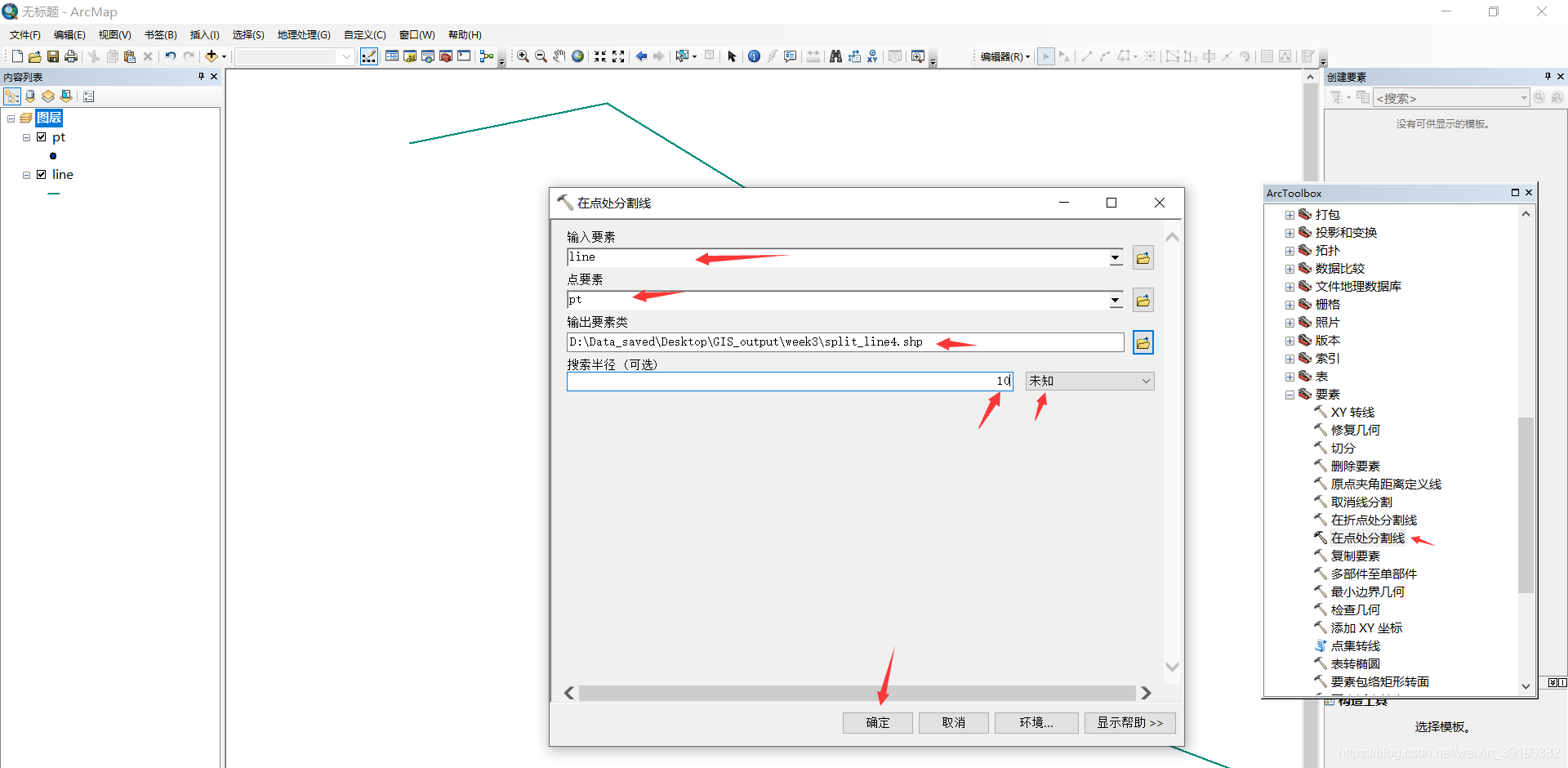
Task: Zoom to full extent globe icon
Action: tap(577, 56)
